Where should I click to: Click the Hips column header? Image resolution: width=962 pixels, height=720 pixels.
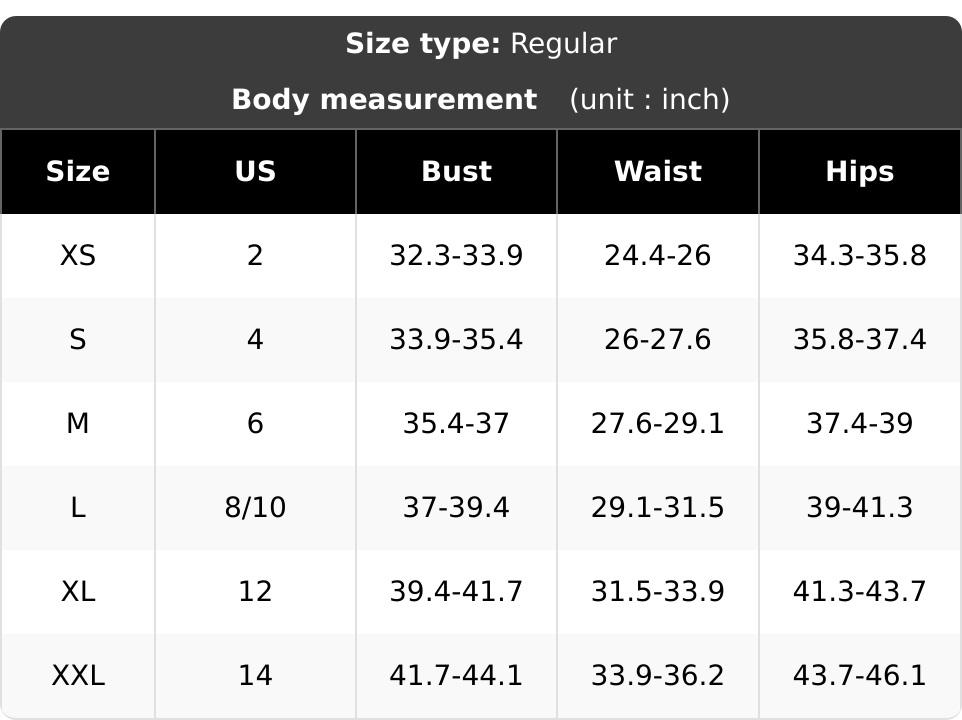[860, 171]
